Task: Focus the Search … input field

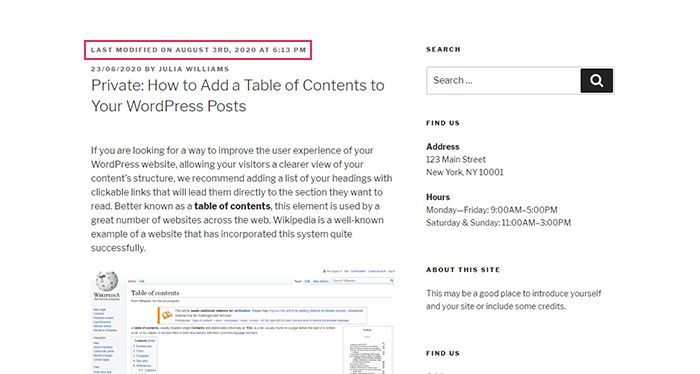Action: click(x=504, y=80)
